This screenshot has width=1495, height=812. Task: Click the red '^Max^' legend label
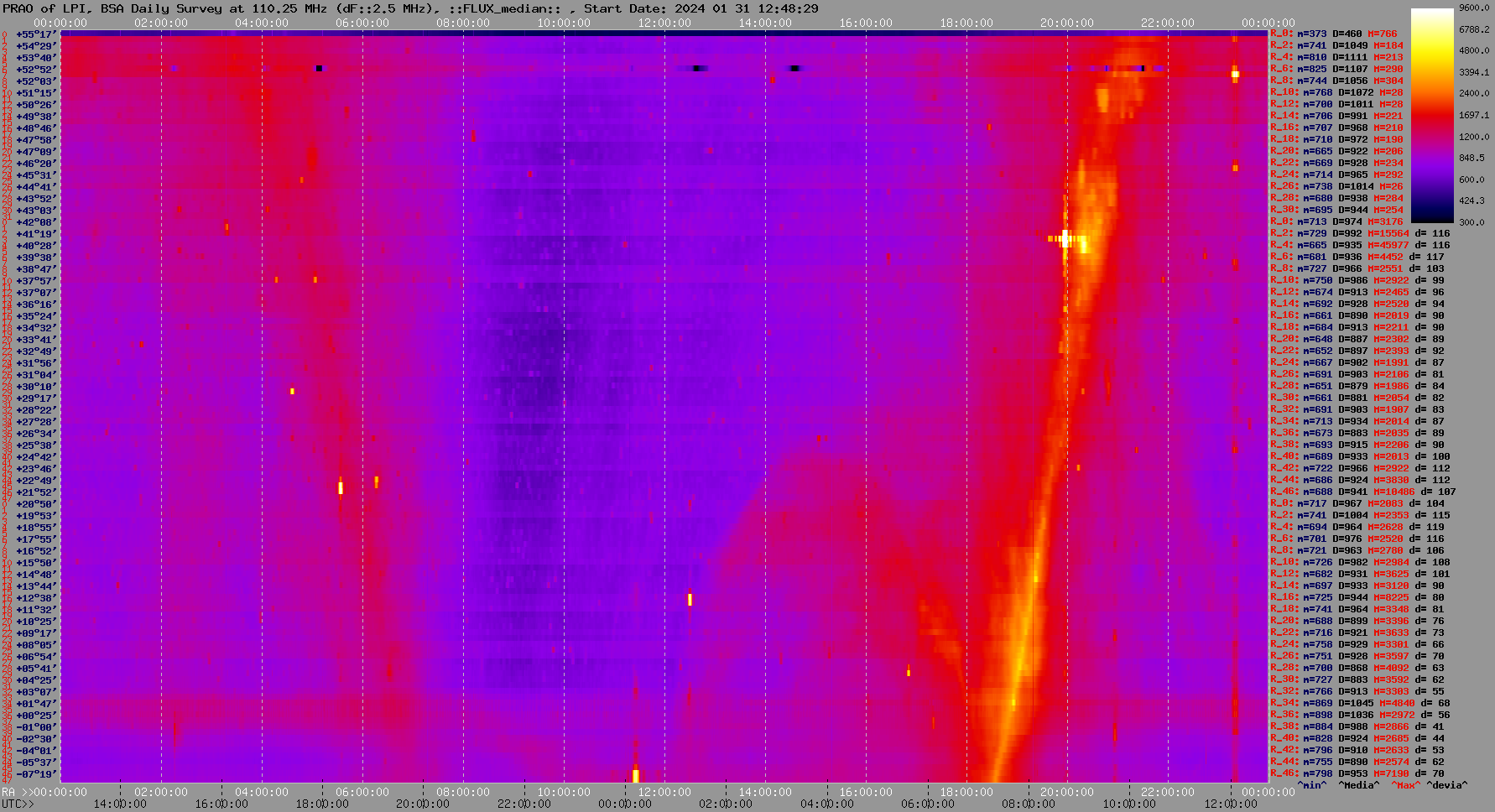(1405, 785)
